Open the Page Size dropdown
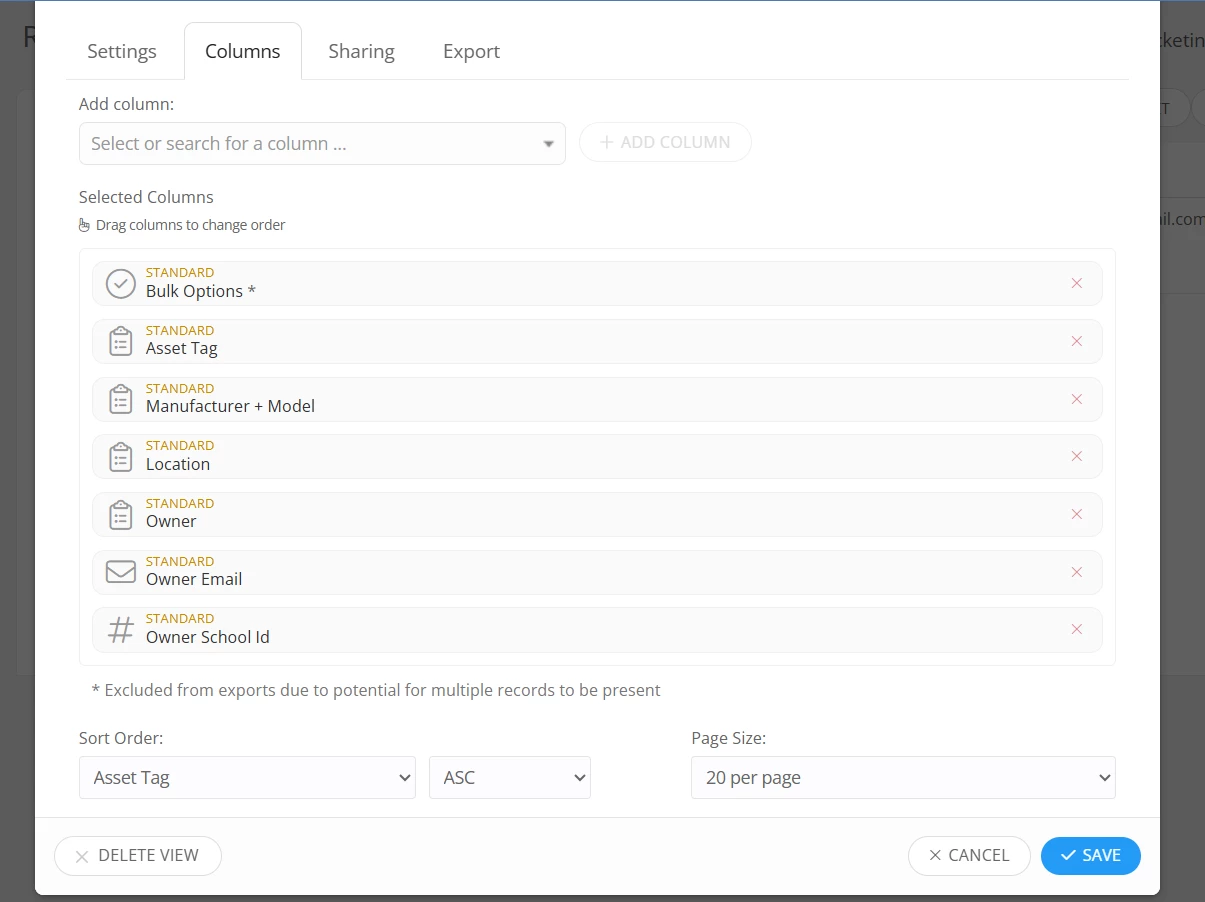The image size is (1205, 902). pyautogui.click(x=903, y=777)
